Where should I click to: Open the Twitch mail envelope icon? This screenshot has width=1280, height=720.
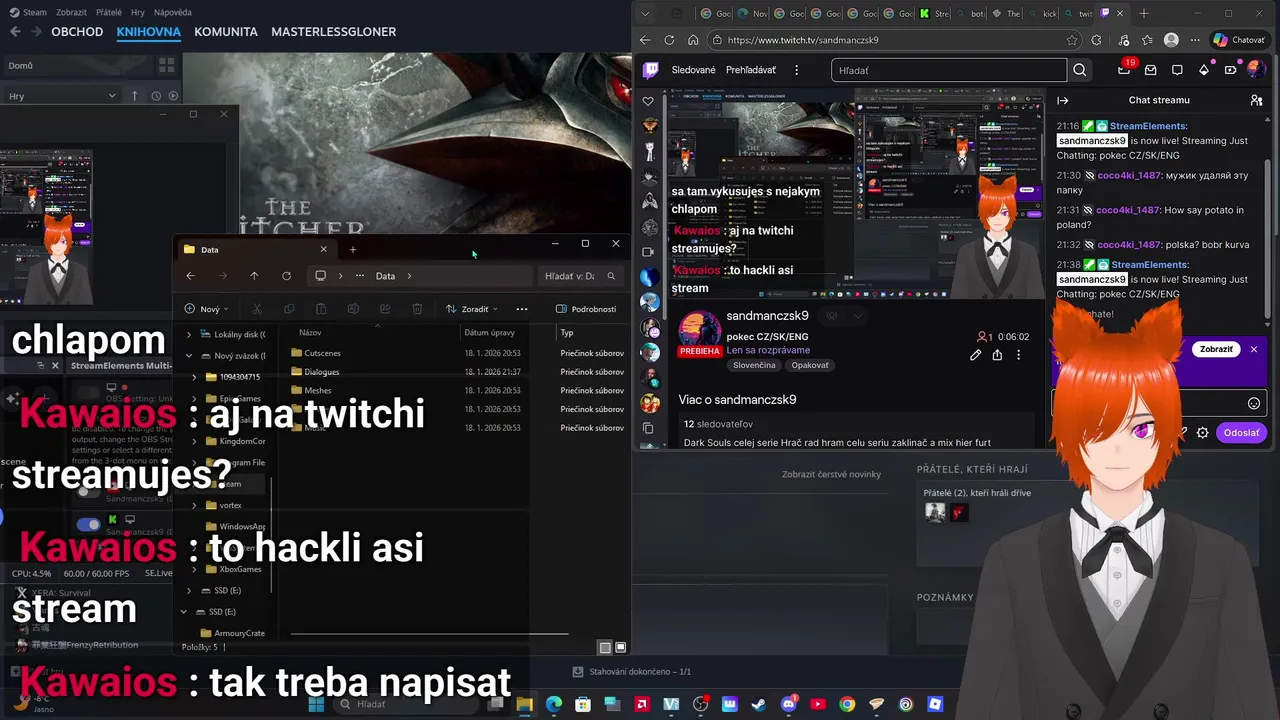pyautogui.click(x=1151, y=70)
